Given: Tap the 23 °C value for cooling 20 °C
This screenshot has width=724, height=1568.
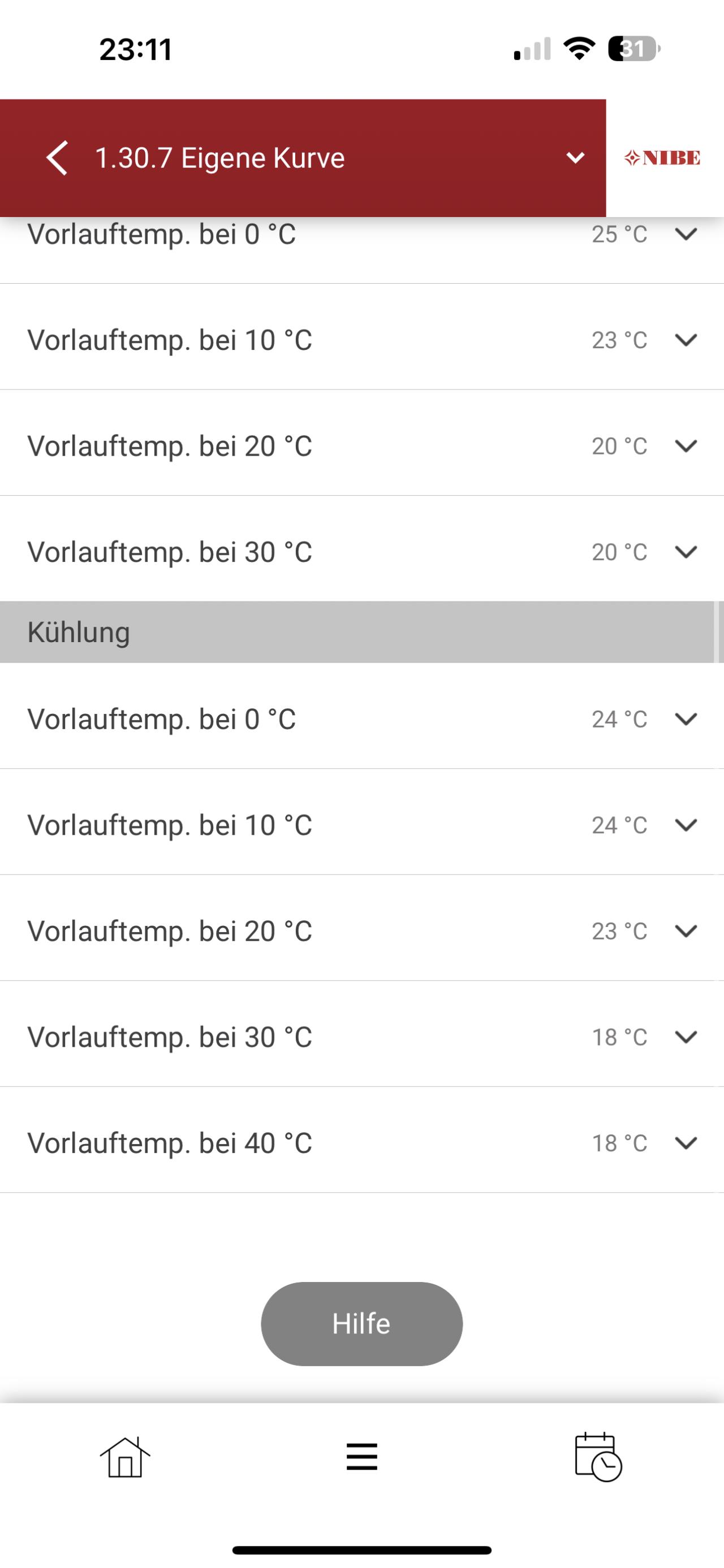Looking at the screenshot, I should (x=619, y=932).
